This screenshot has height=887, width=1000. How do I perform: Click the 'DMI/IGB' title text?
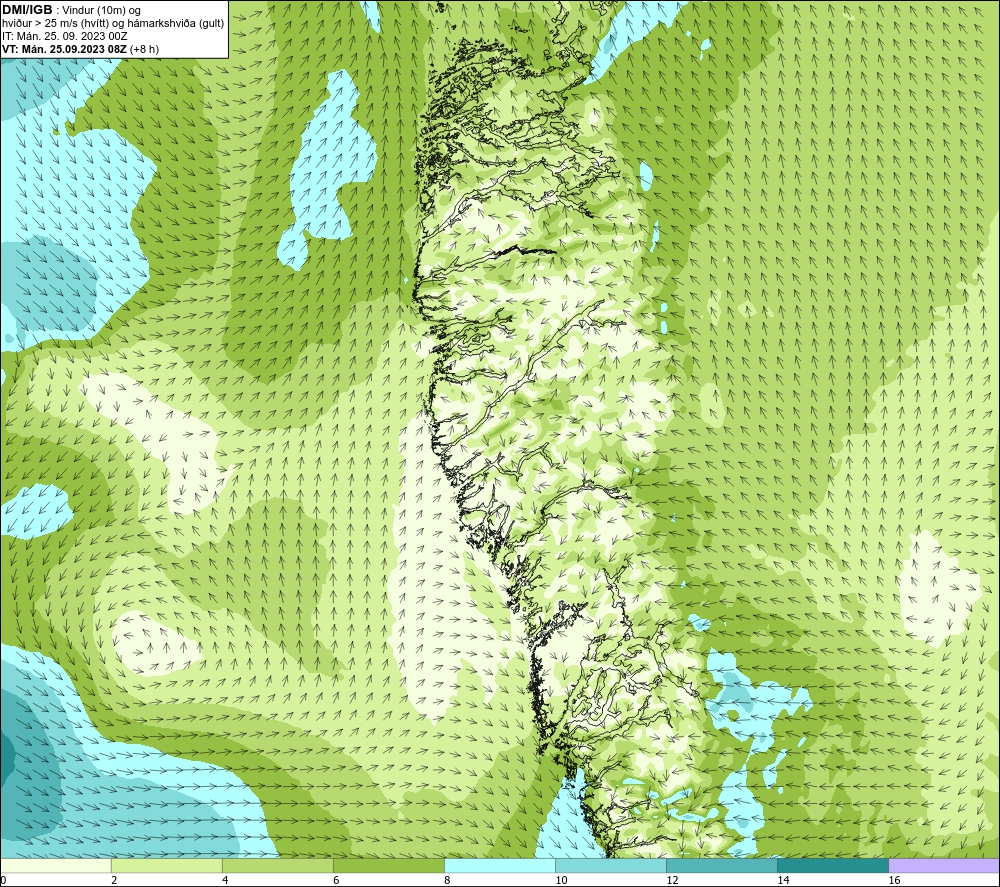(27, 10)
